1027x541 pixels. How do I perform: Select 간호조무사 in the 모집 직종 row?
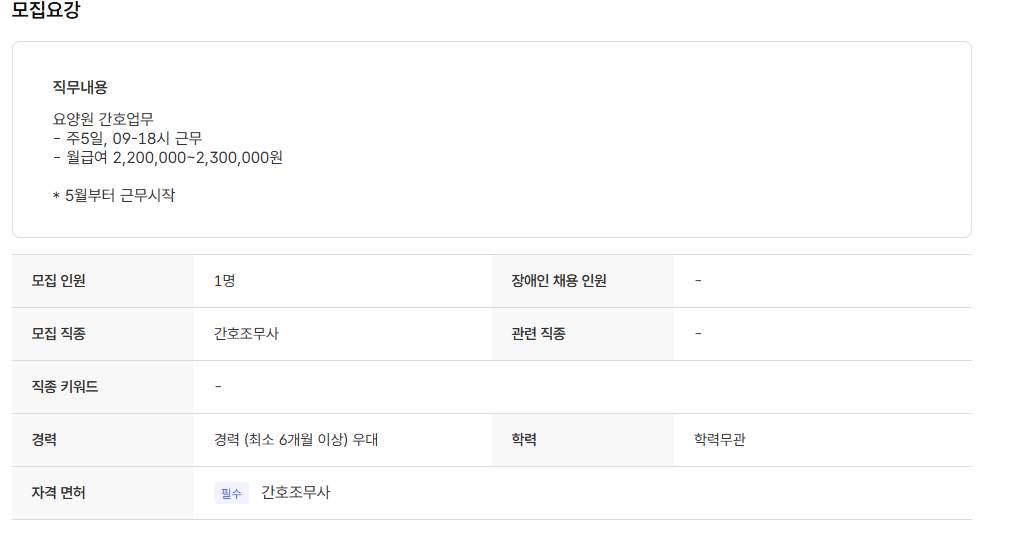(246, 334)
